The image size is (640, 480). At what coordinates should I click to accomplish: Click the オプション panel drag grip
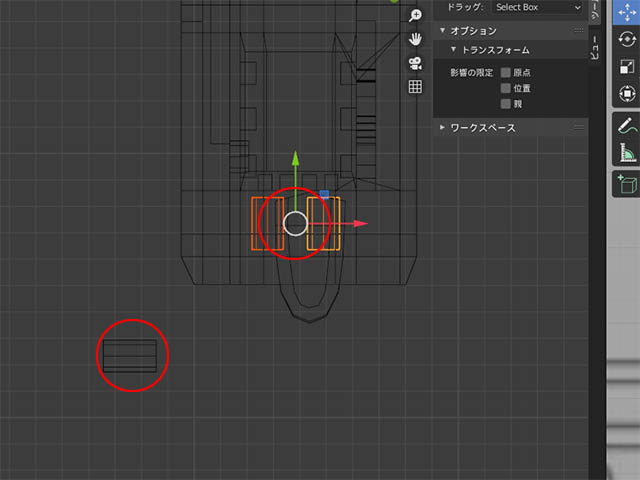[x=579, y=31]
